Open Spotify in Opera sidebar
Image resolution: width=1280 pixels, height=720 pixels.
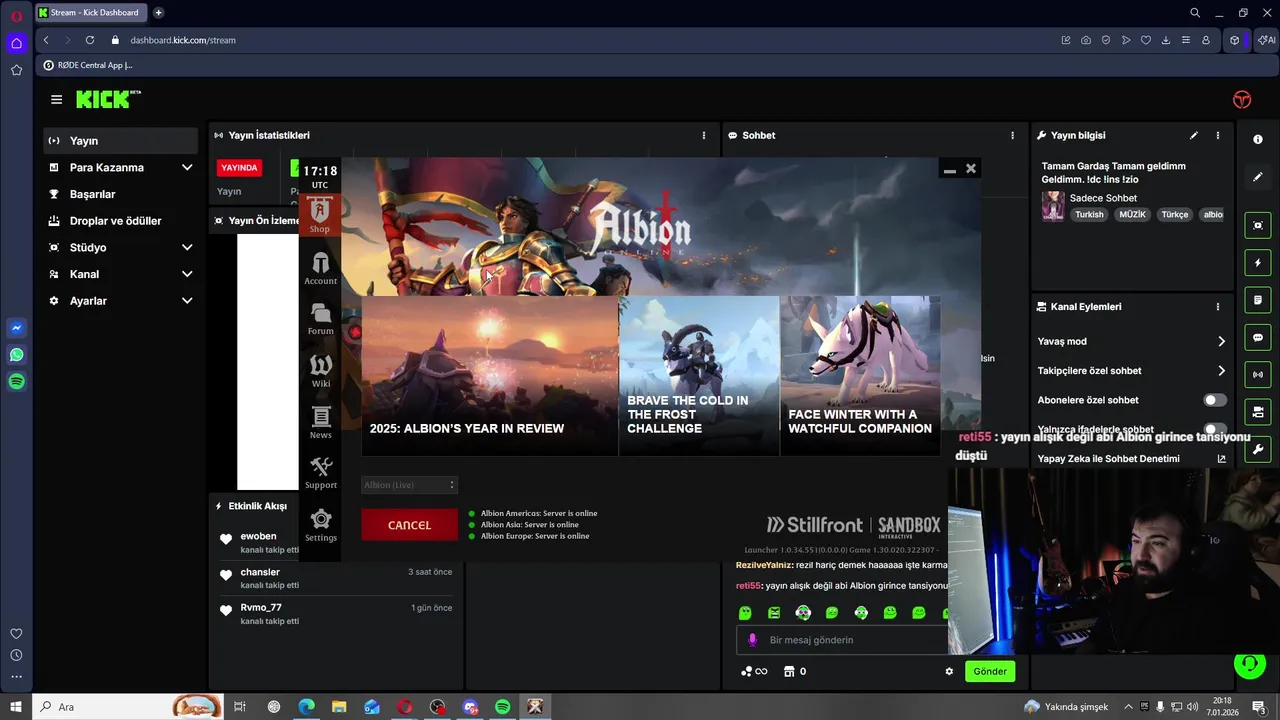(16, 382)
